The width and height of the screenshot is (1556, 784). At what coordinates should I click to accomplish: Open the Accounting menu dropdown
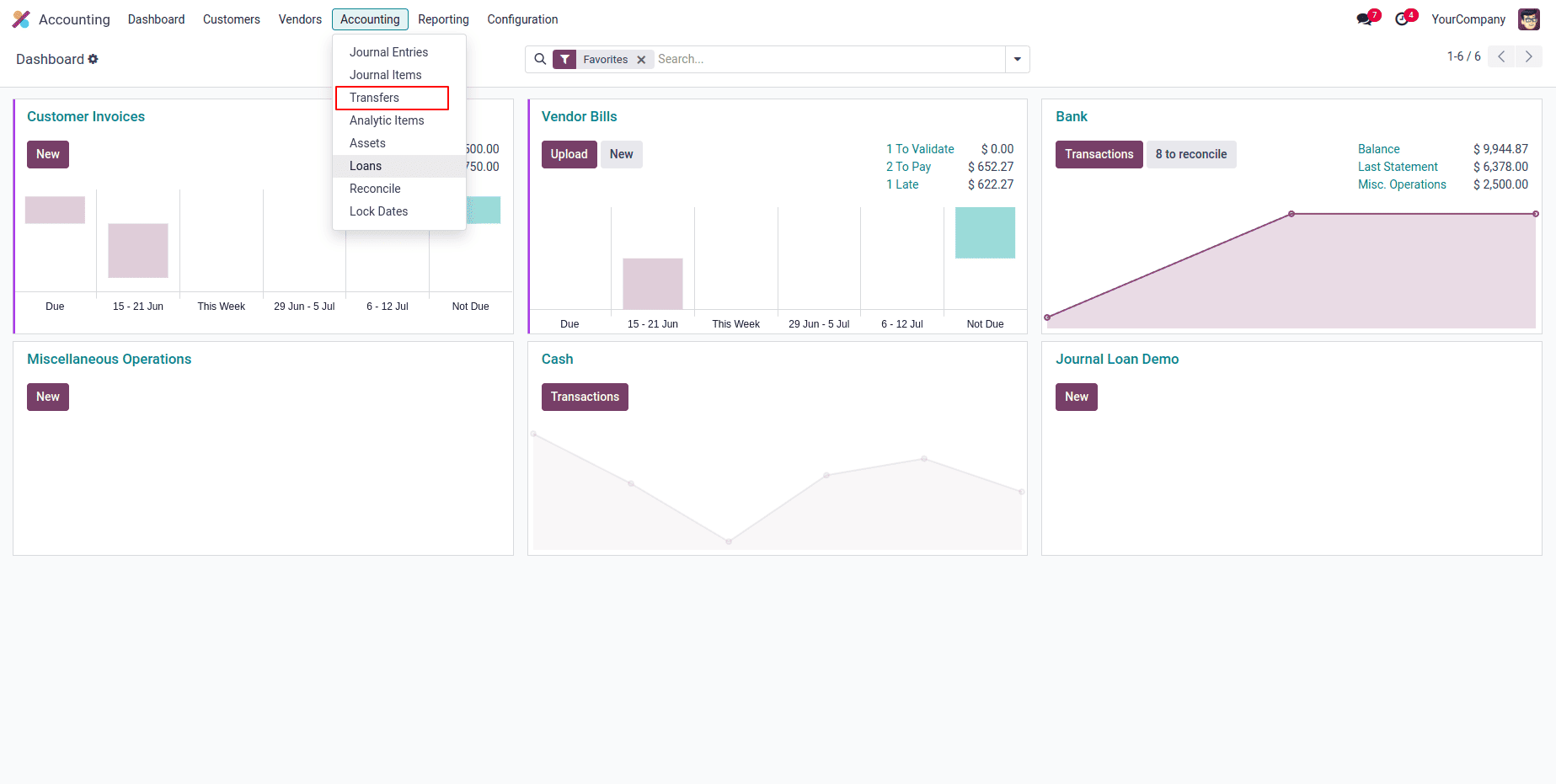click(369, 19)
